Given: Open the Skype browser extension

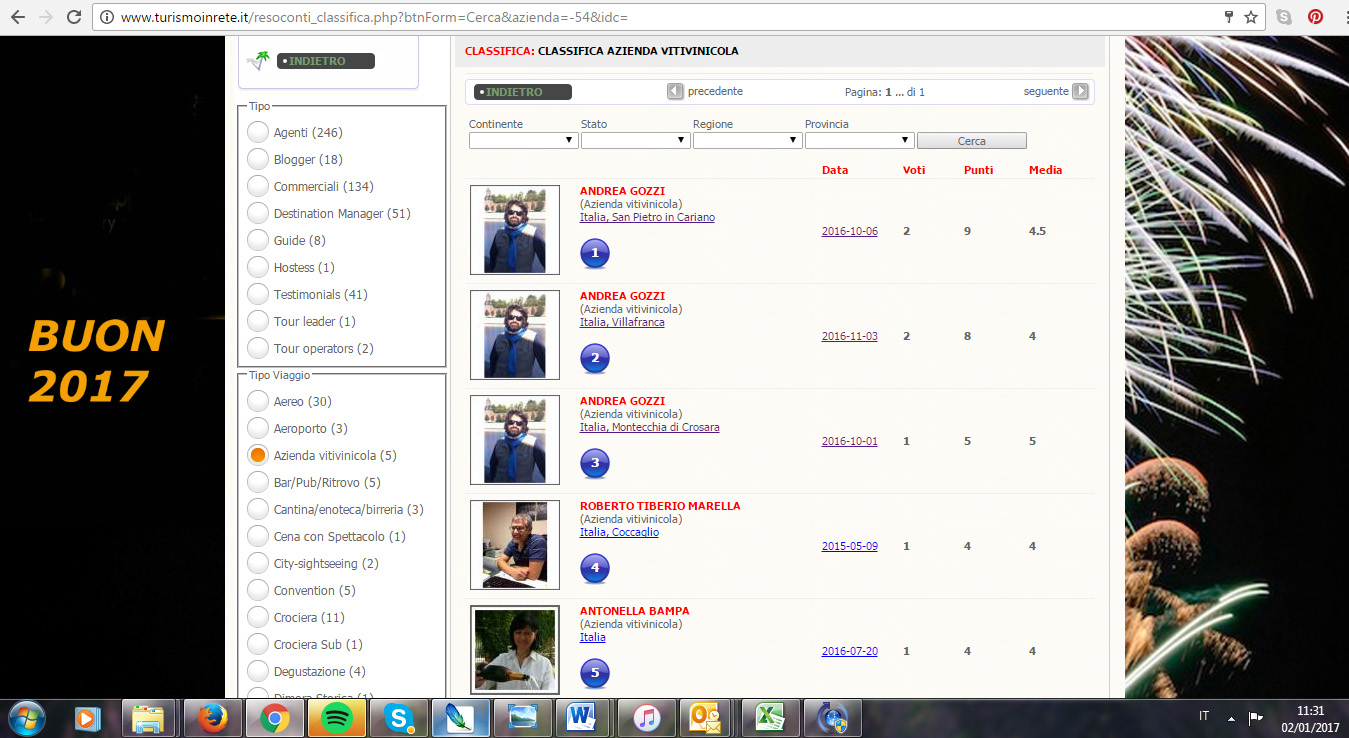Looking at the screenshot, I should click(x=1284, y=17).
